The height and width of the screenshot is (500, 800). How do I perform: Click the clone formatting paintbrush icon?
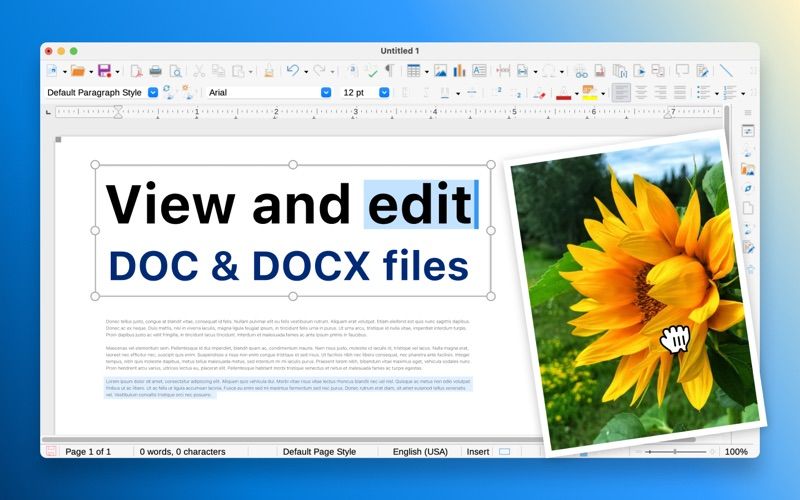[269, 71]
